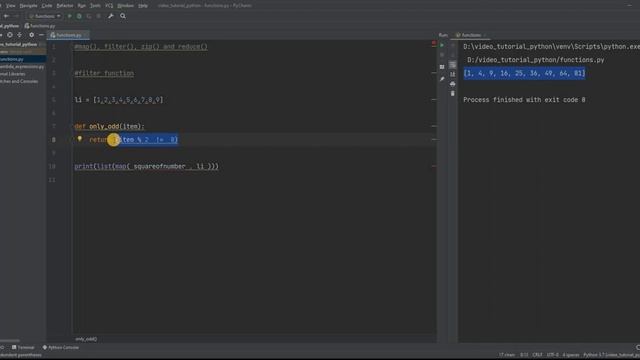Open the Terminal tool window

point(23,347)
